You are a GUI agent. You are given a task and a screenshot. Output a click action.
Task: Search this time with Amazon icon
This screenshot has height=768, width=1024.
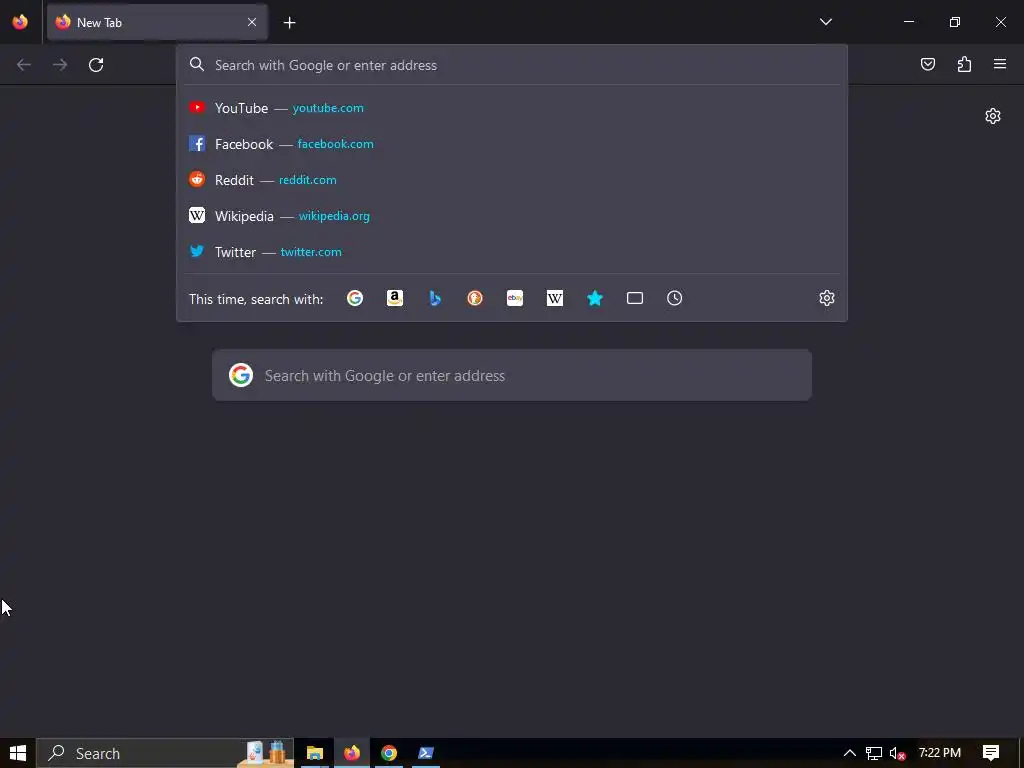(394, 298)
